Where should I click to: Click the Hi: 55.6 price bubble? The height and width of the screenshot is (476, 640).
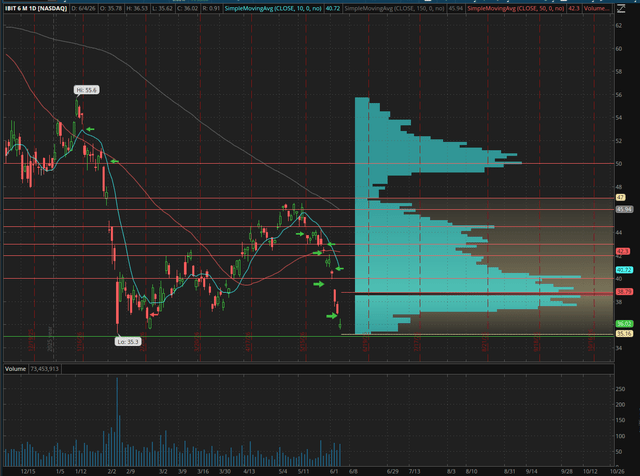point(87,90)
